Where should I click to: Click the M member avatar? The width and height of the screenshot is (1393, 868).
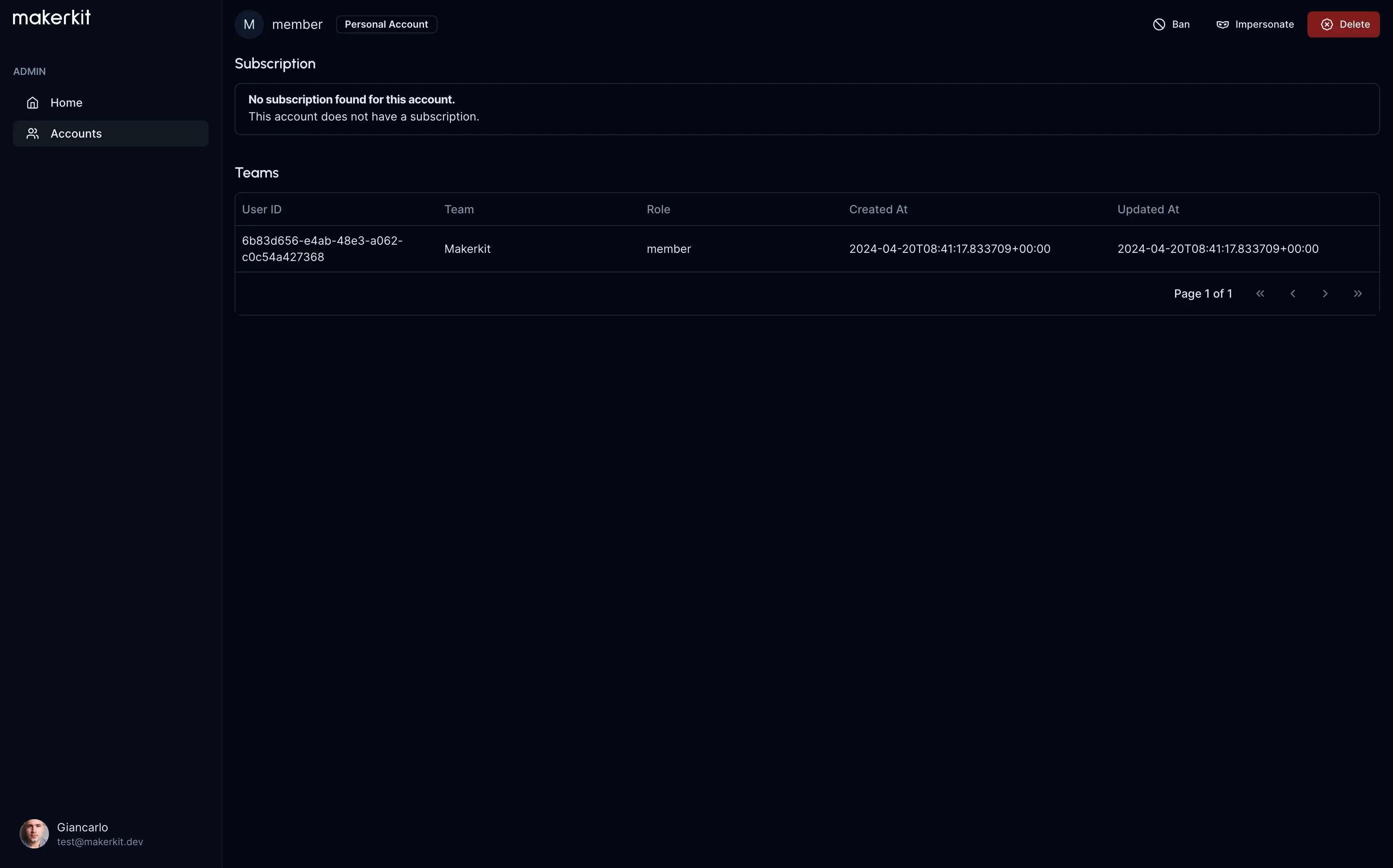(x=249, y=25)
